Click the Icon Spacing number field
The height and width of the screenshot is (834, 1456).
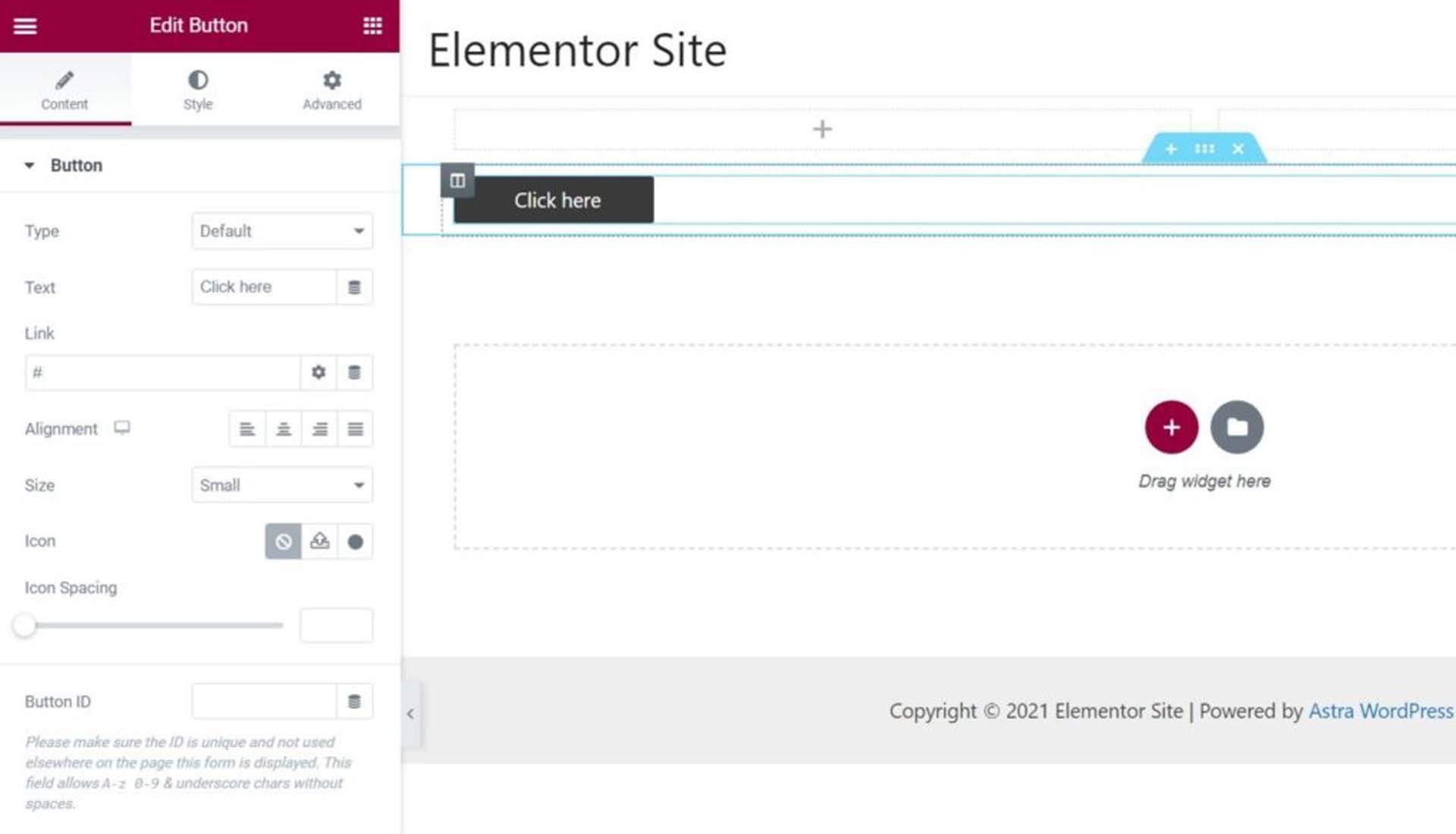[x=336, y=625]
